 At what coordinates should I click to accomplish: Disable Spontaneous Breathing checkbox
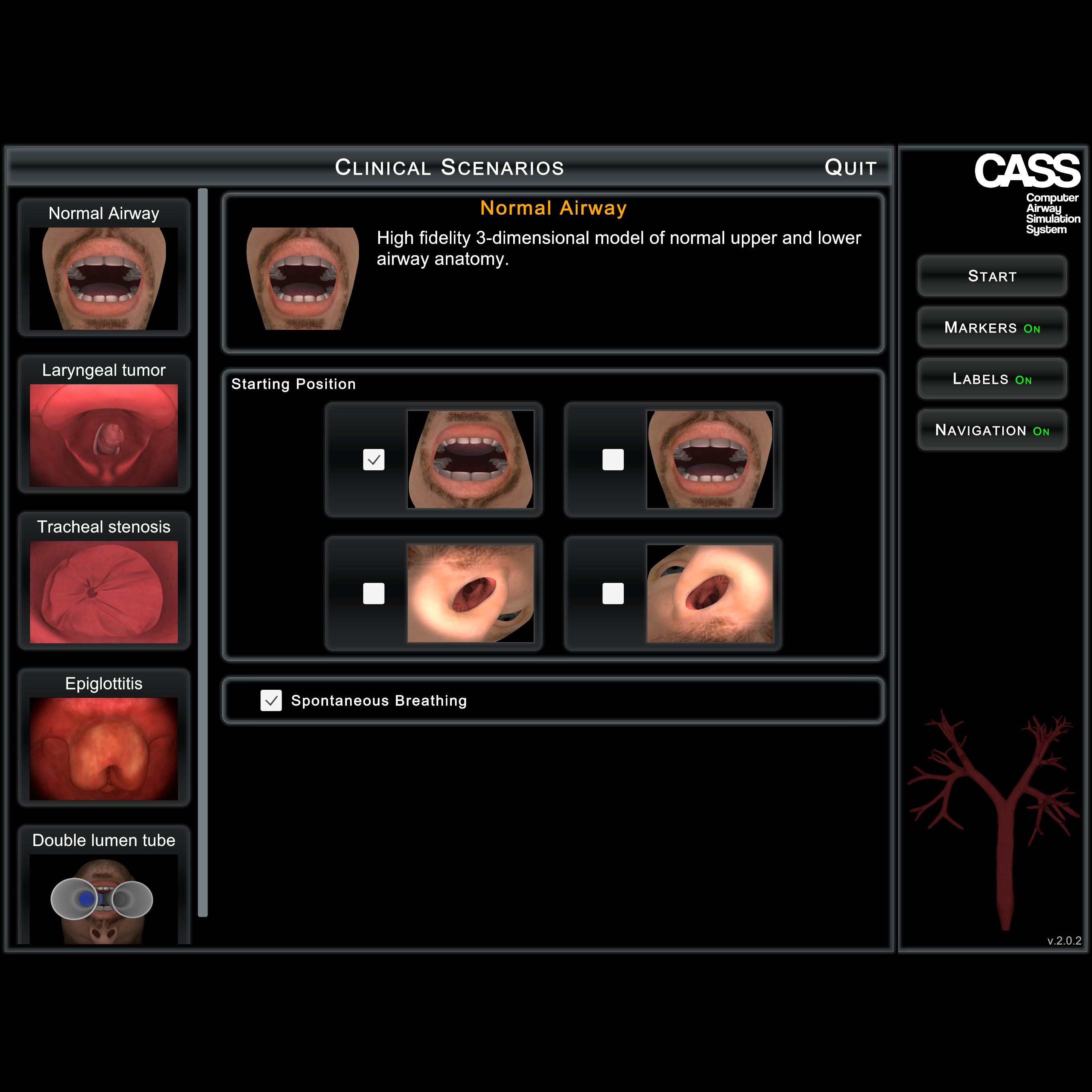[x=271, y=700]
